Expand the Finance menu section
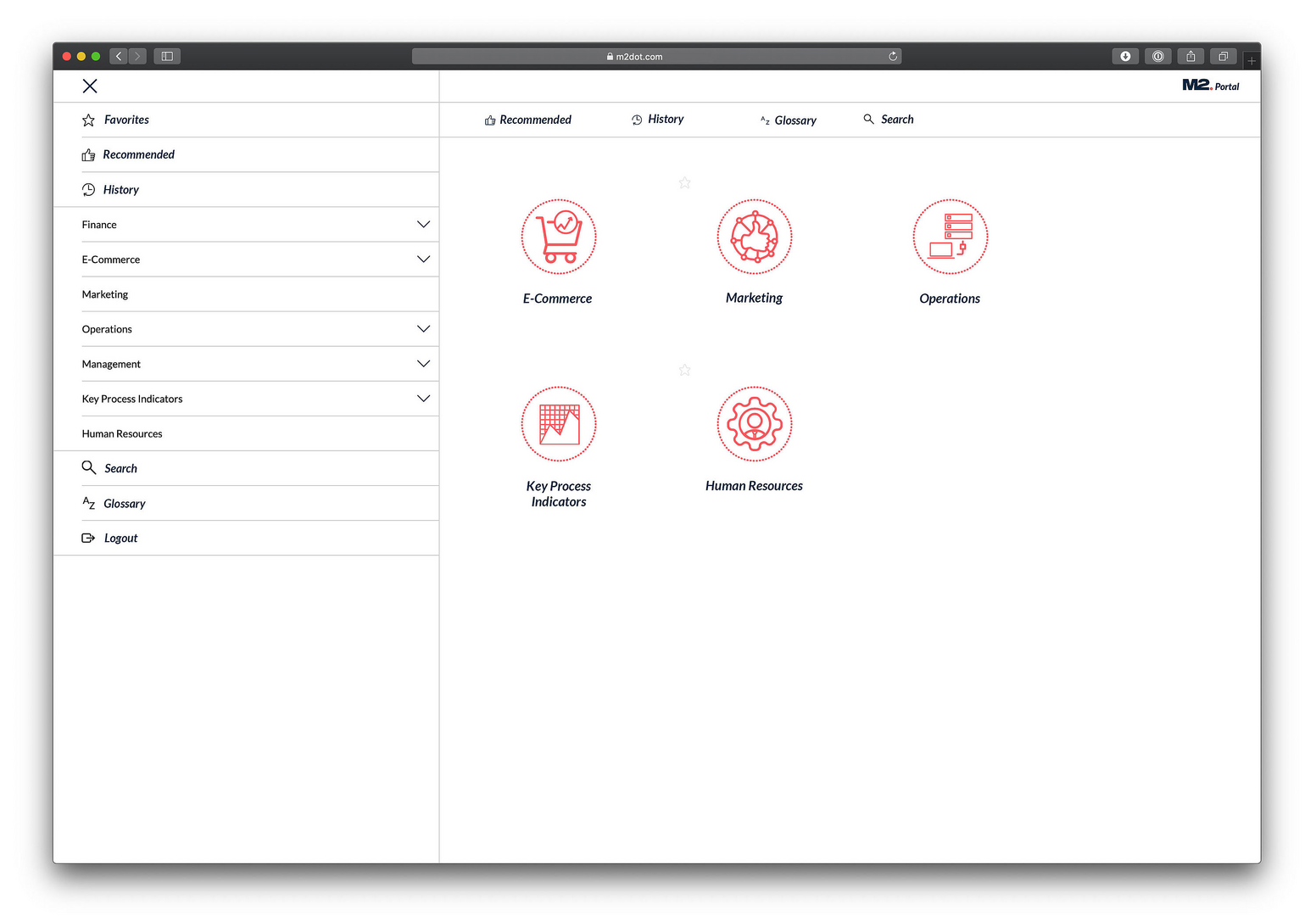The image size is (1316, 916). [x=423, y=225]
